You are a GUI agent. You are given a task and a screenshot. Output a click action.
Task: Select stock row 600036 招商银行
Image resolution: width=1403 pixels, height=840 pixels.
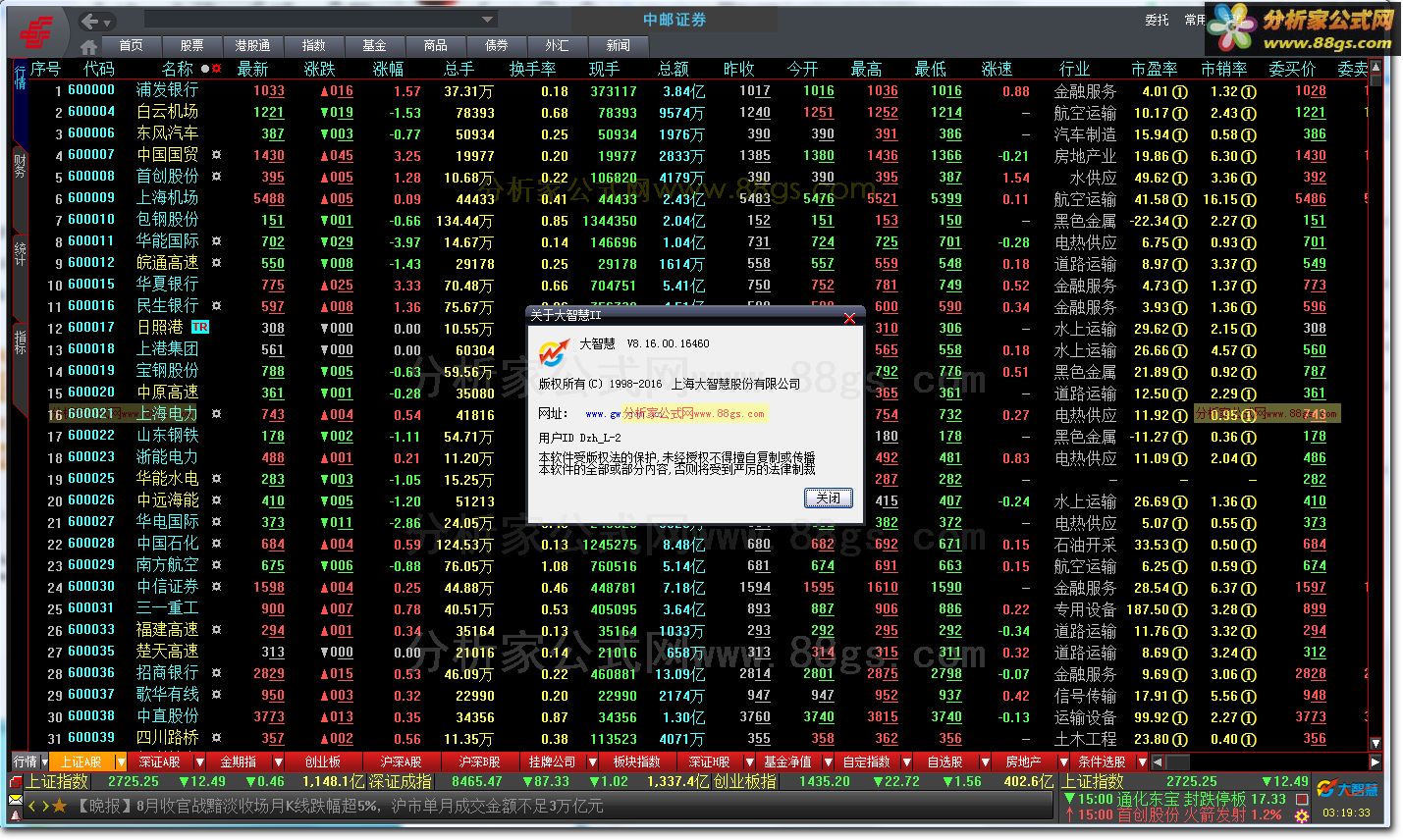click(x=697, y=674)
